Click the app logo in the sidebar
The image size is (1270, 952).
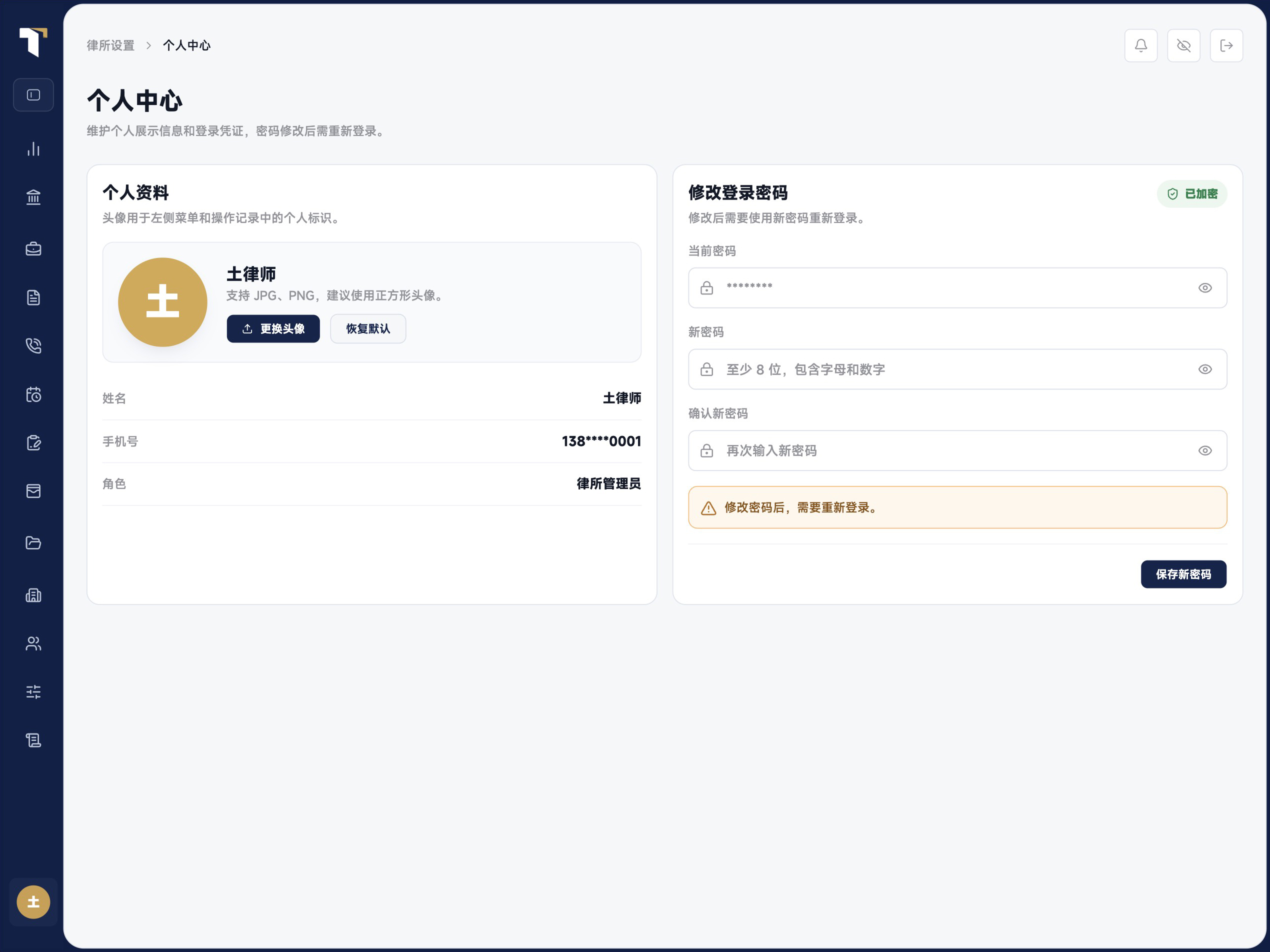[32, 42]
